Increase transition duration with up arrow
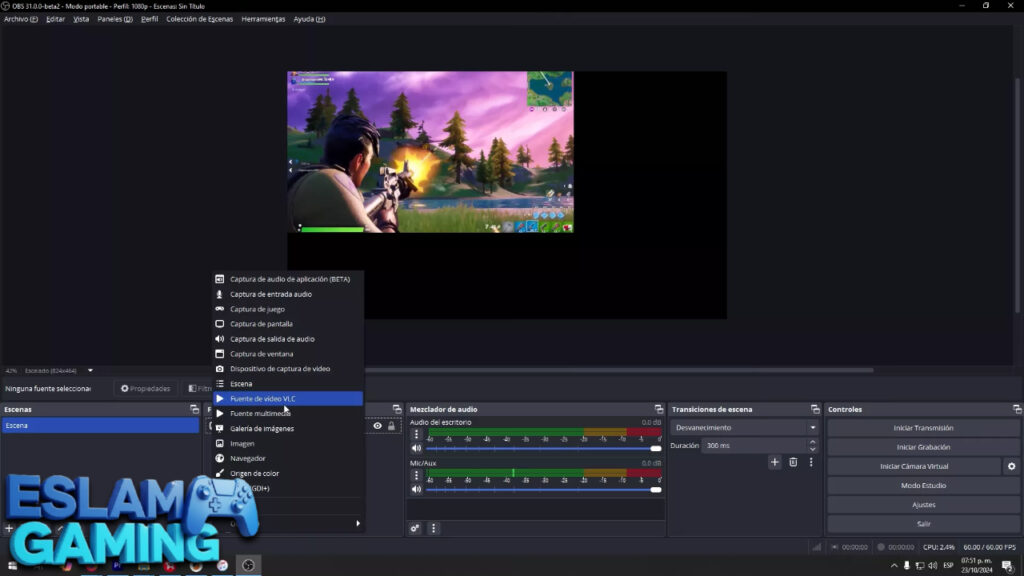 click(x=812, y=442)
